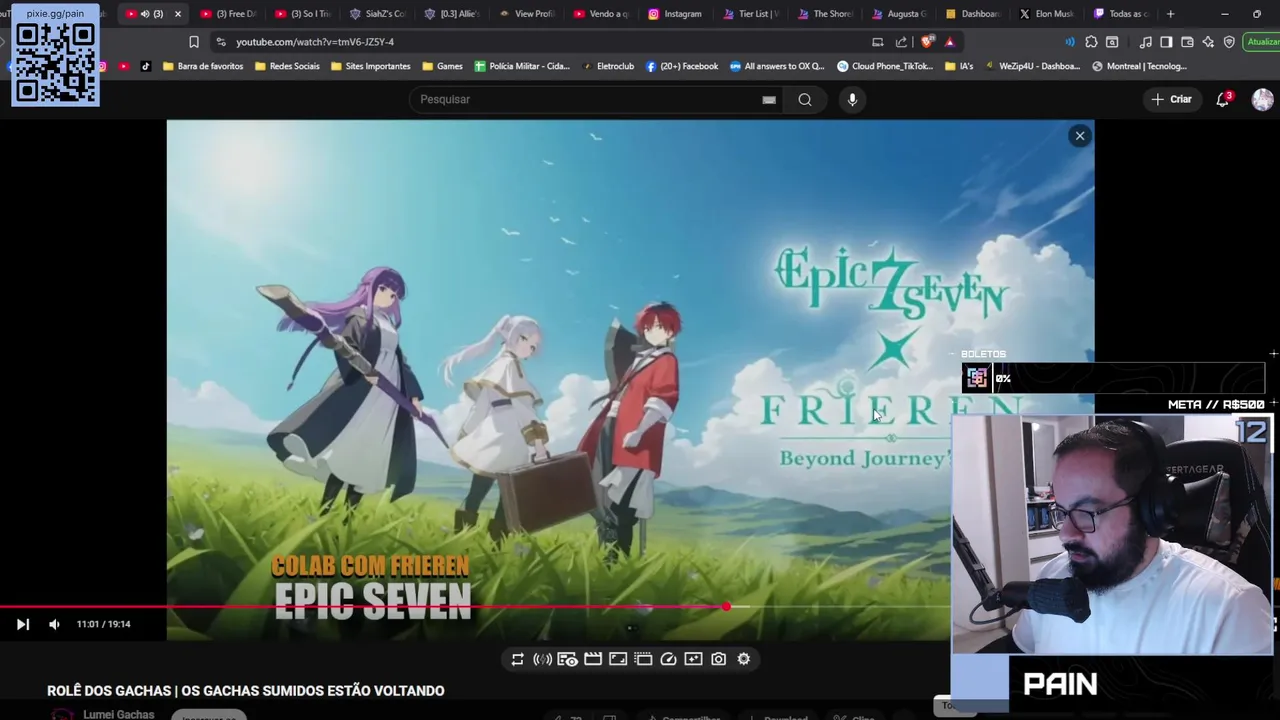Viewport: 1280px width, 720px height.
Task: Click the search magnifier button
Action: (805, 99)
